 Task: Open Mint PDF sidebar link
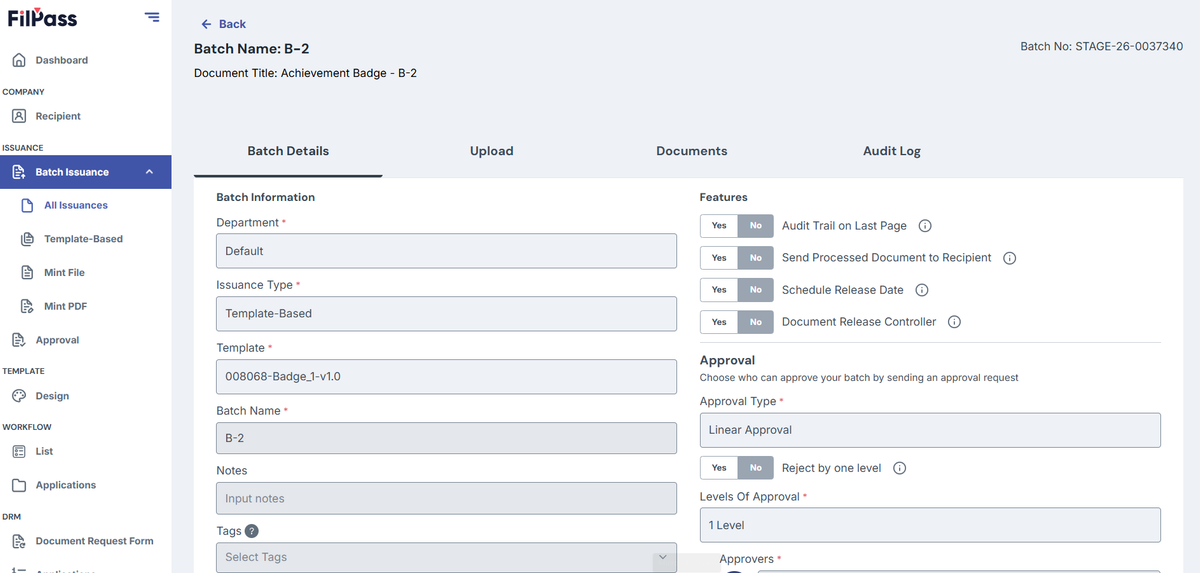tap(65, 306)
